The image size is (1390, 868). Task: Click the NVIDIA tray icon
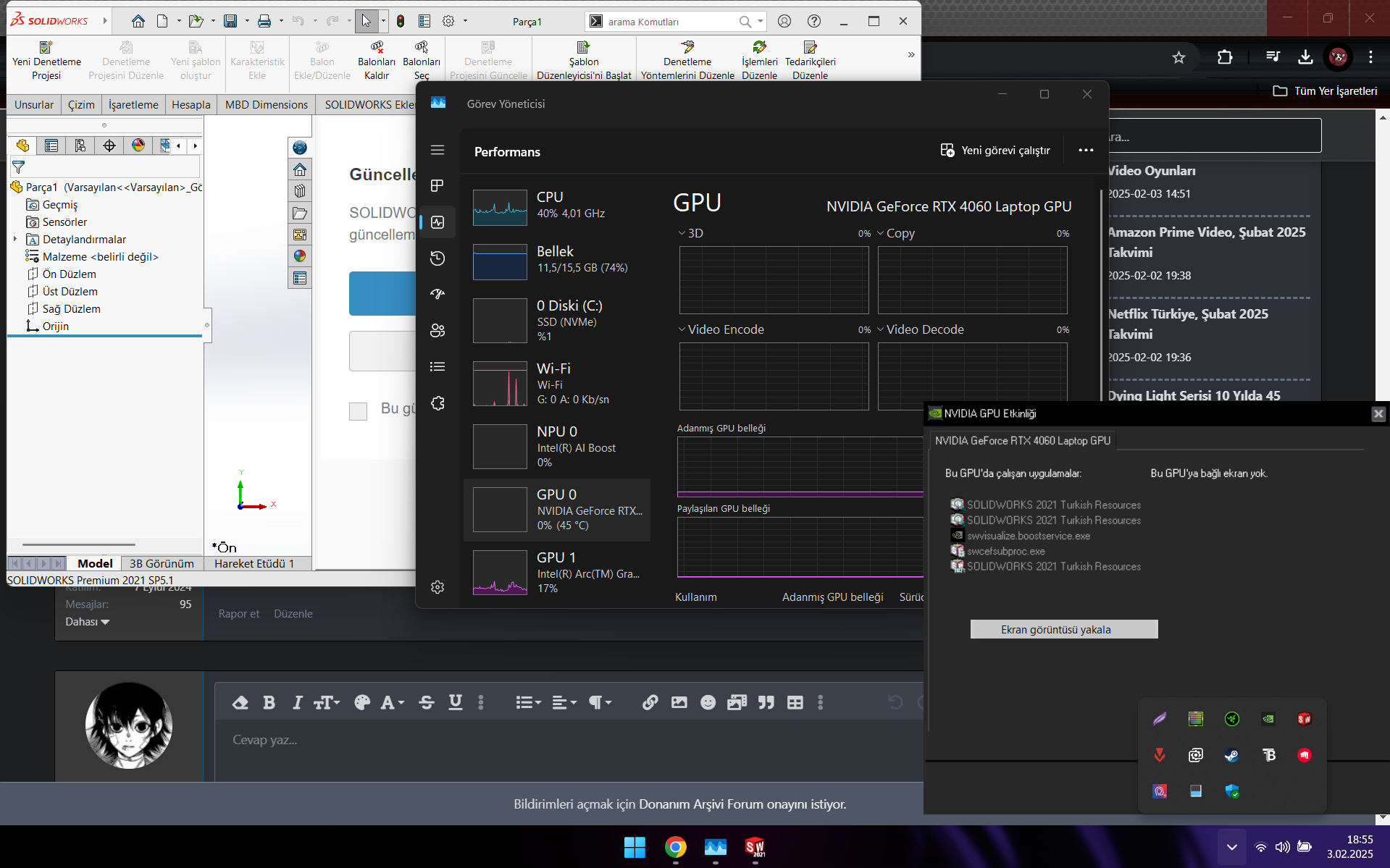[x=1268, y=719]
